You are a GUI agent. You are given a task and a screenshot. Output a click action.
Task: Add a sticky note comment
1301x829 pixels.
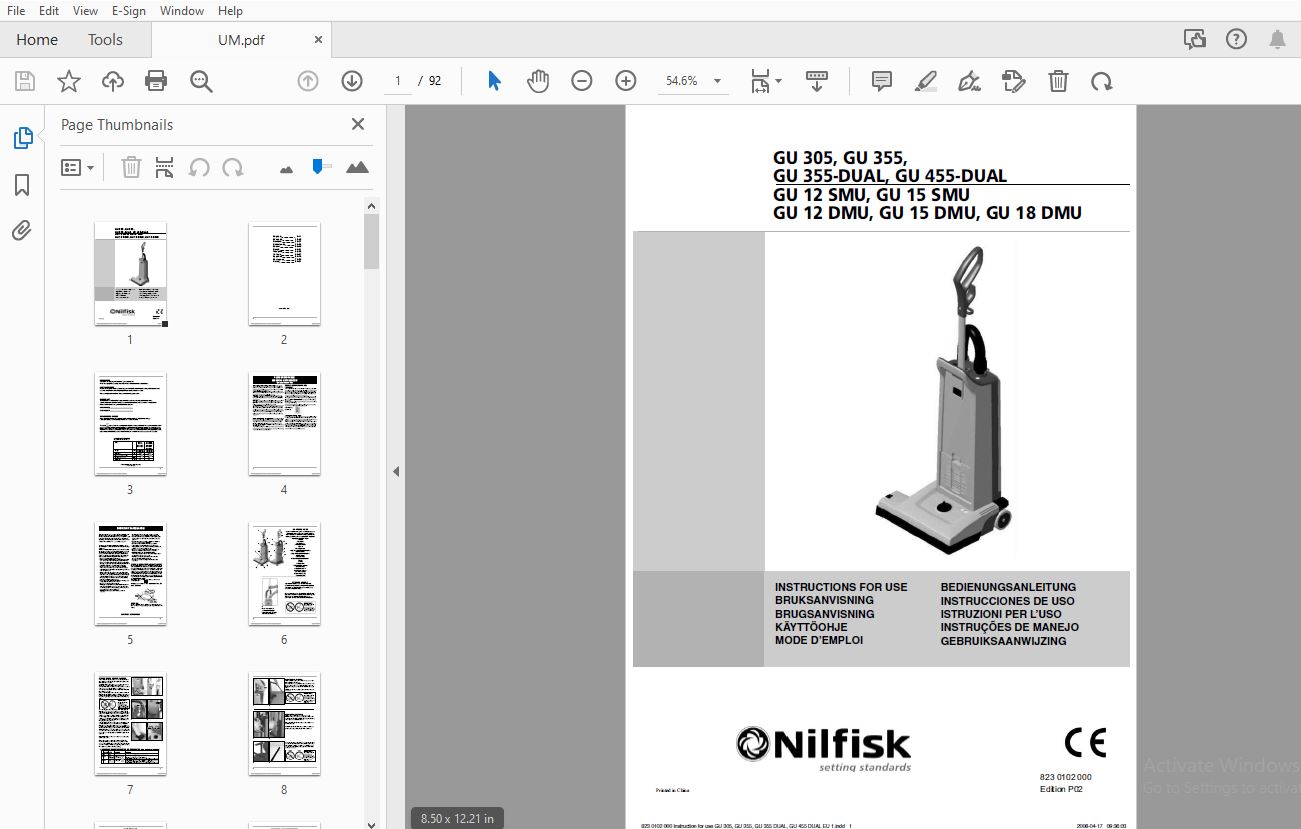882,81
